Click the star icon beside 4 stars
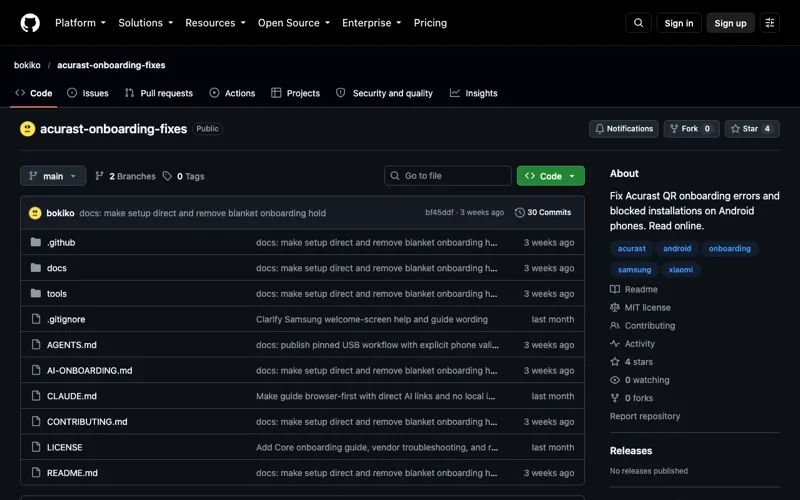The width and height of the screenshot is (800, 500). click(x=615, y=362)
